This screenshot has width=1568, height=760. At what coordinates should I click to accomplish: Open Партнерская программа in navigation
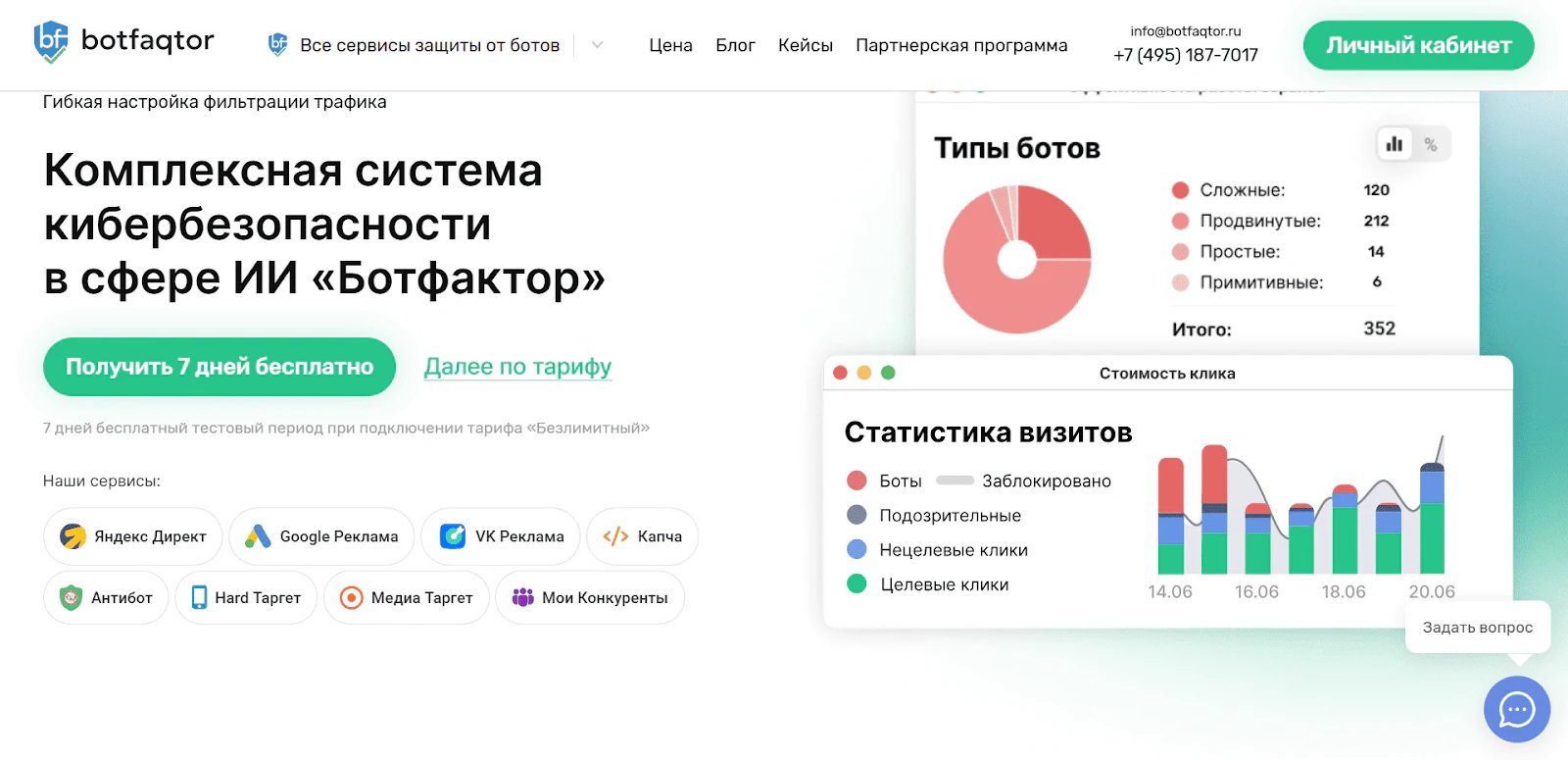(x=961, y=45)
